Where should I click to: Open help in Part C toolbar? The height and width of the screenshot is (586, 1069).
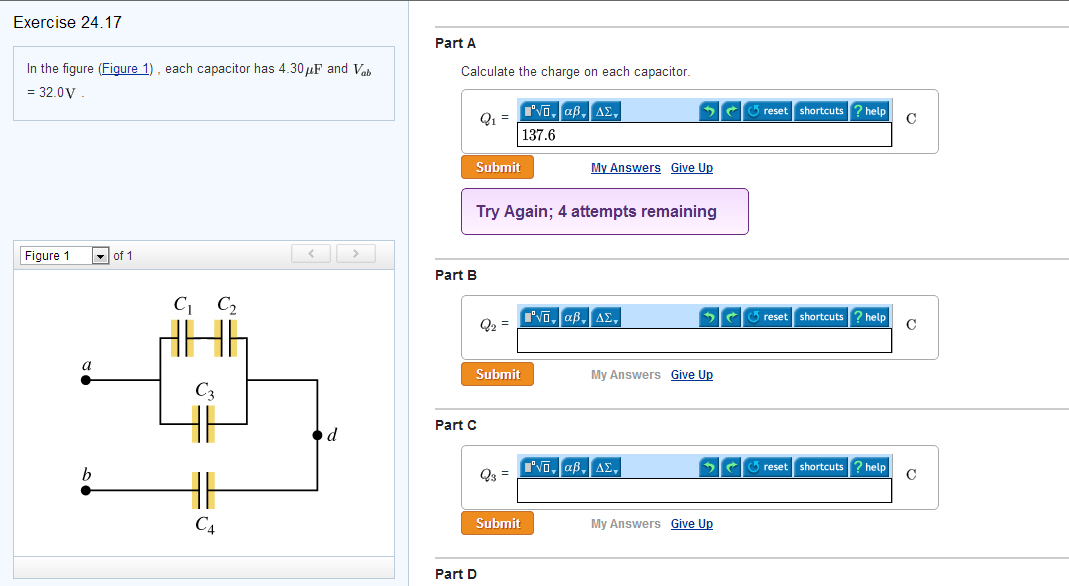tap(869, 467)
